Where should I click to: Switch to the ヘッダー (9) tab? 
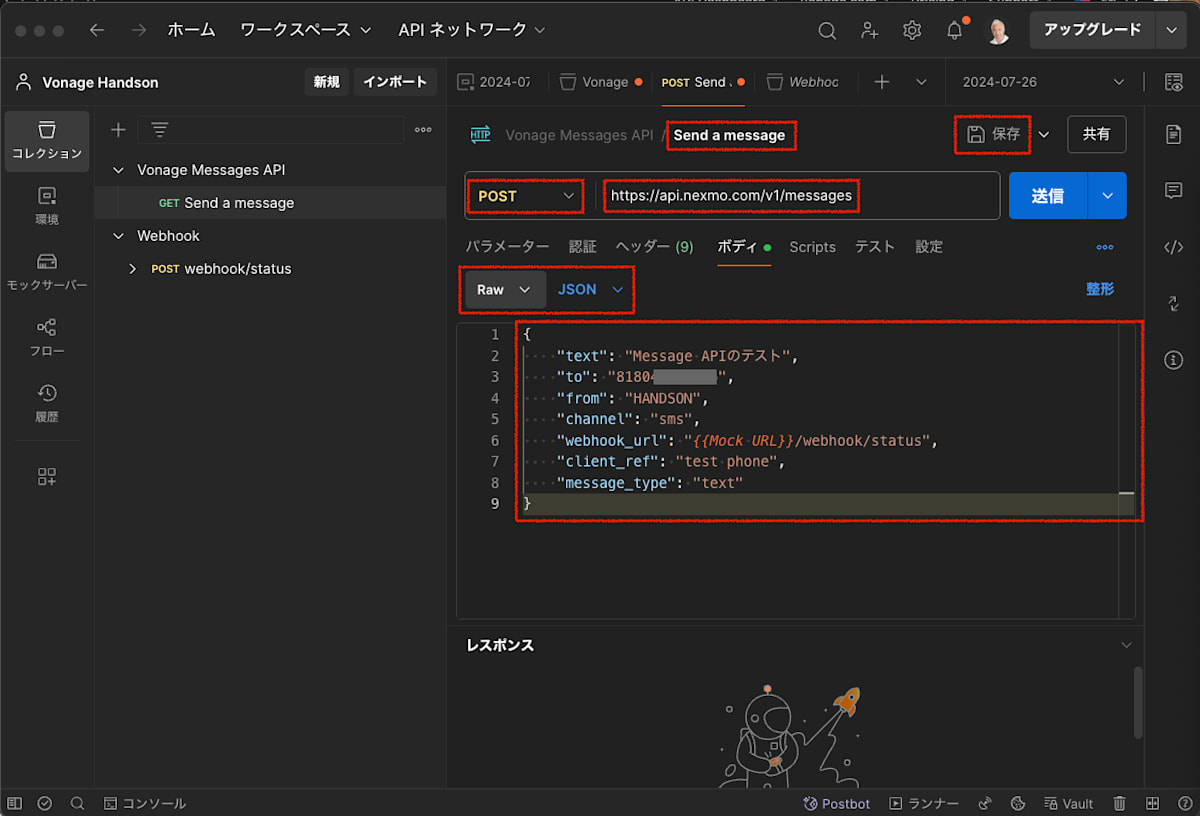coord(654,247)
